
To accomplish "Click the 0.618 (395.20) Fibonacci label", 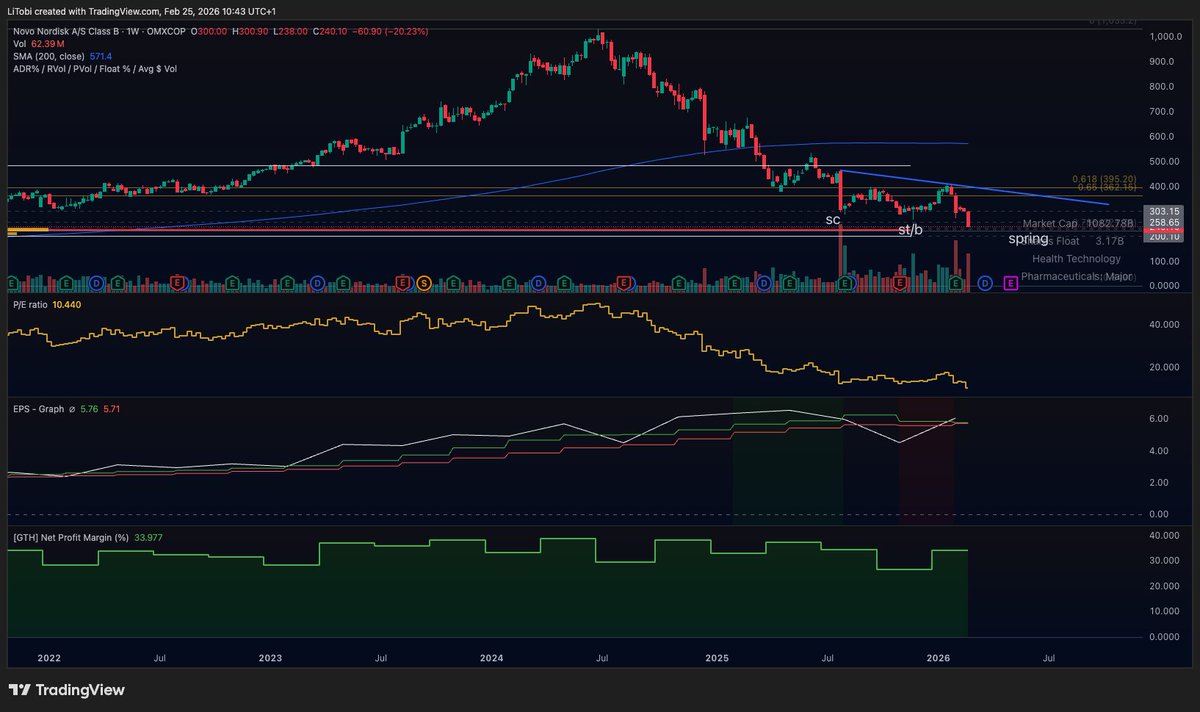I will click(x=1105, y=178).
